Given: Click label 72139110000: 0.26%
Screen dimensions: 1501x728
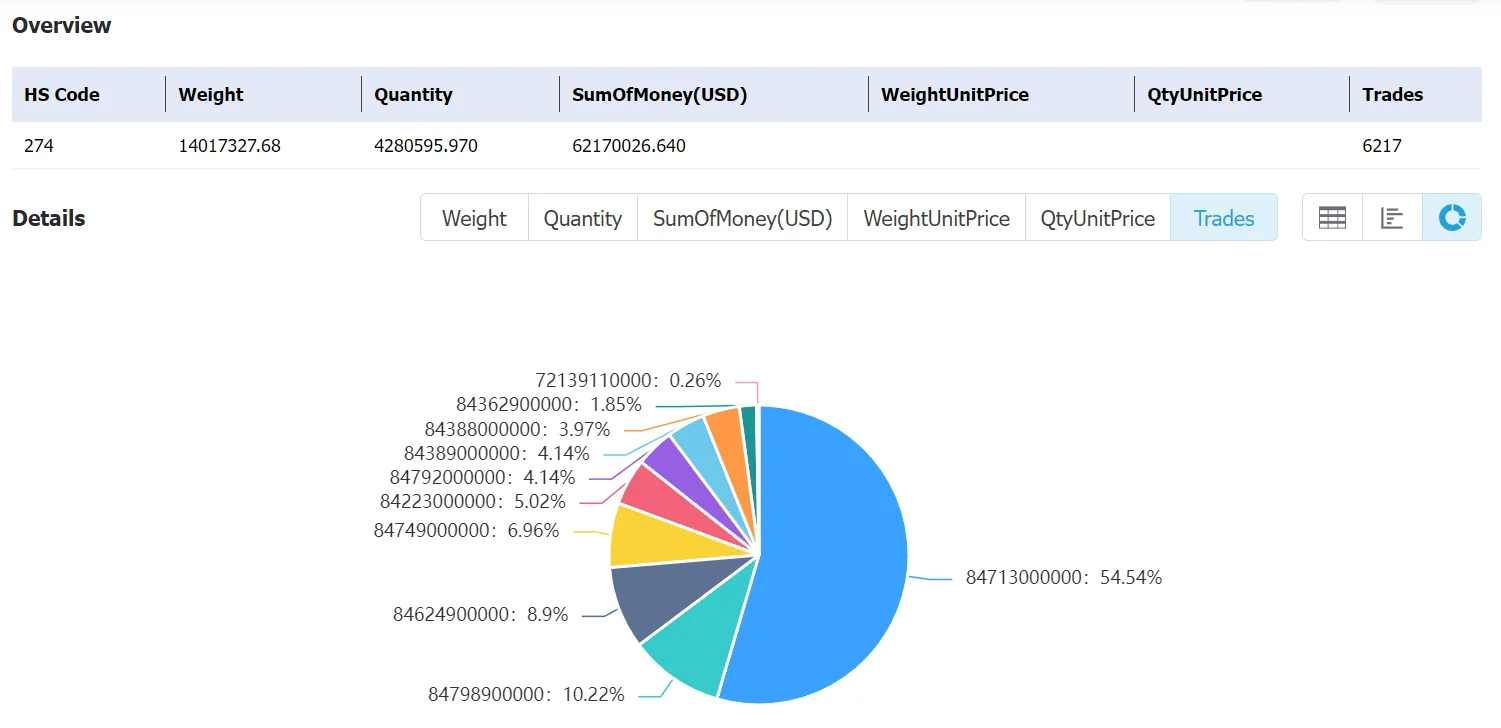Looking at the screenshot, I should (x=630, y=380).
